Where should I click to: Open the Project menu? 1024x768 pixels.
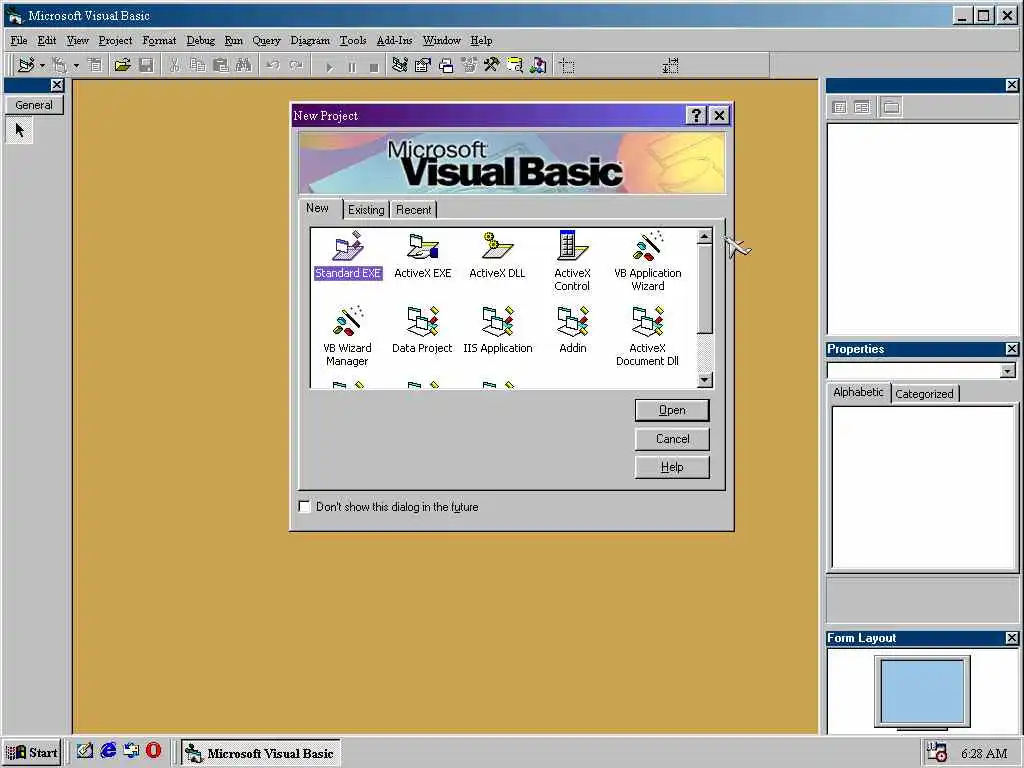click(116, 40)
